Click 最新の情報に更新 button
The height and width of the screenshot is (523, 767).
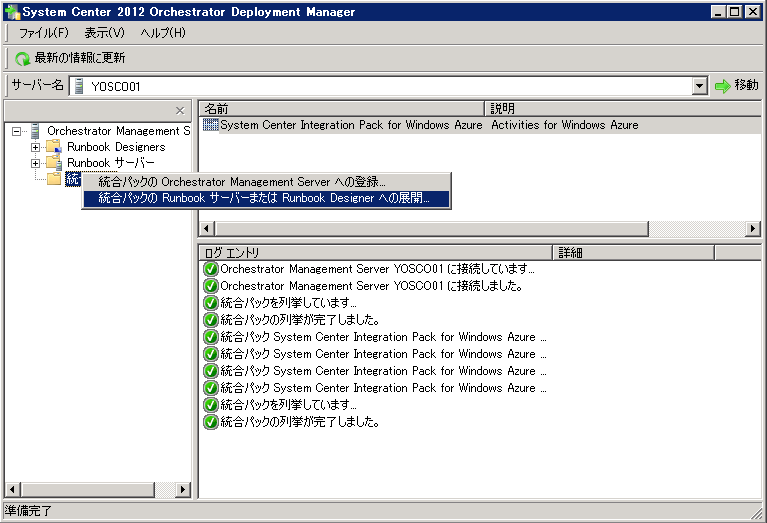pyautogui.click(x=70, y=58)
